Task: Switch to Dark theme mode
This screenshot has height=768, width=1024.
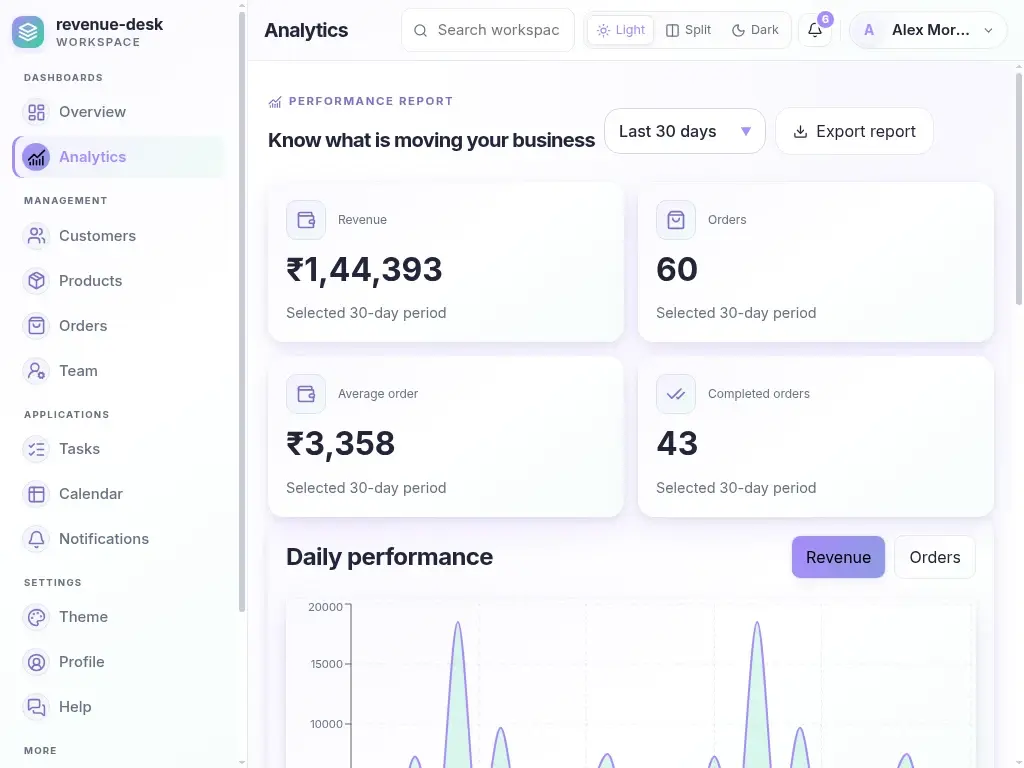Action: tap(755, 30)
